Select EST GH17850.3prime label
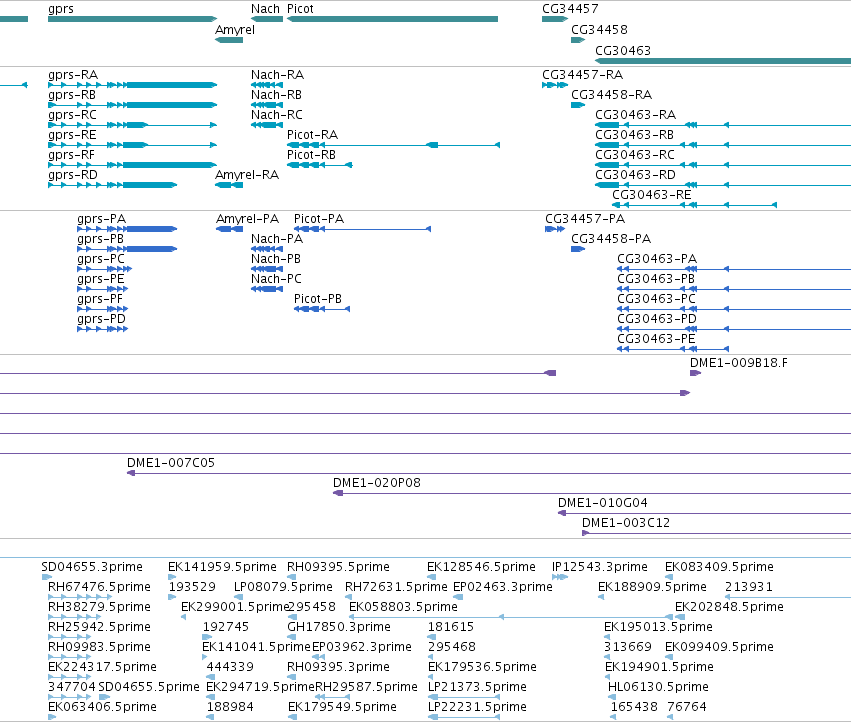This screenshot has width=851, height=722. (339, 627)
